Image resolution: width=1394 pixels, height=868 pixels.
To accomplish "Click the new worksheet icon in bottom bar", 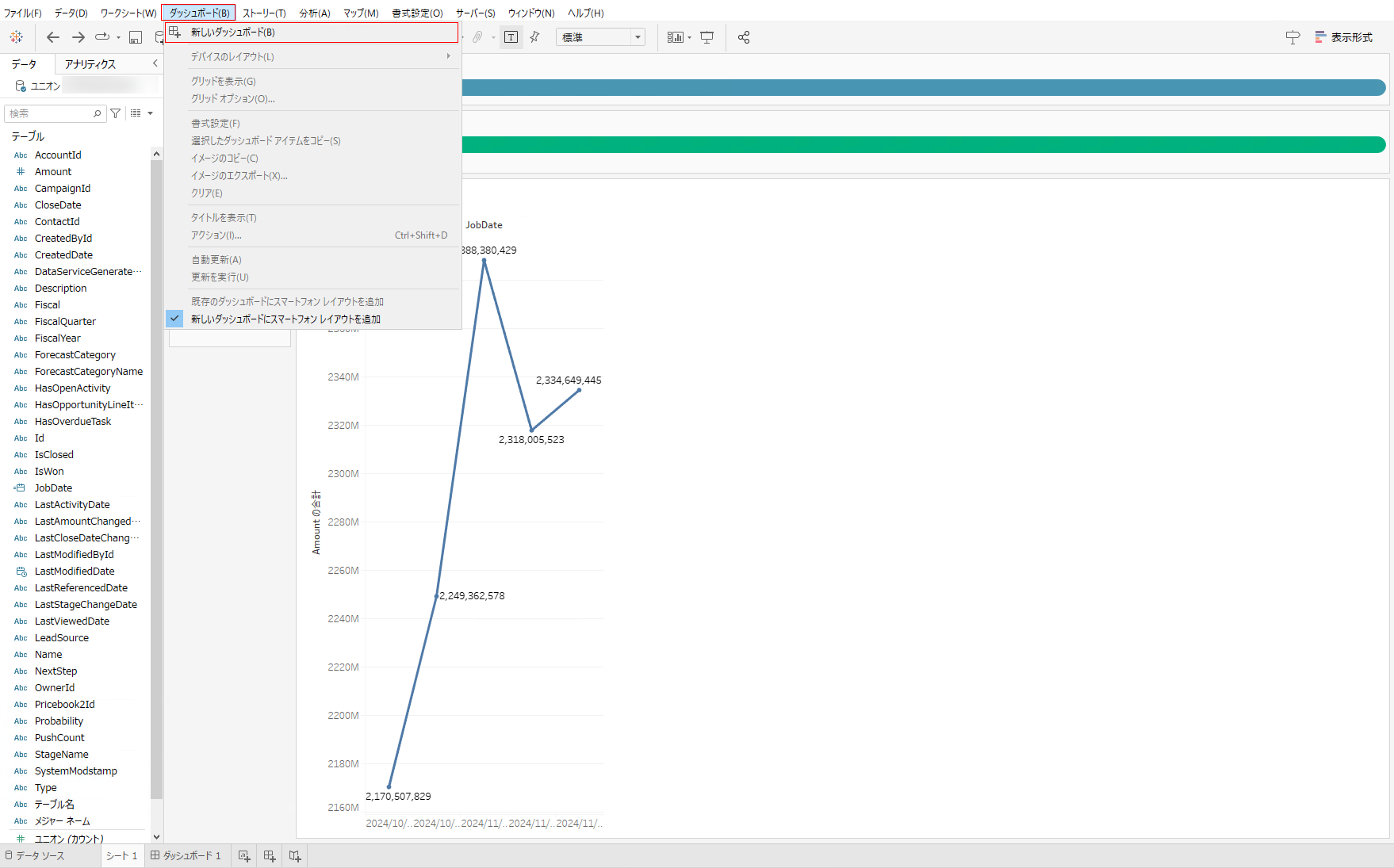I will tap(244, 856).
